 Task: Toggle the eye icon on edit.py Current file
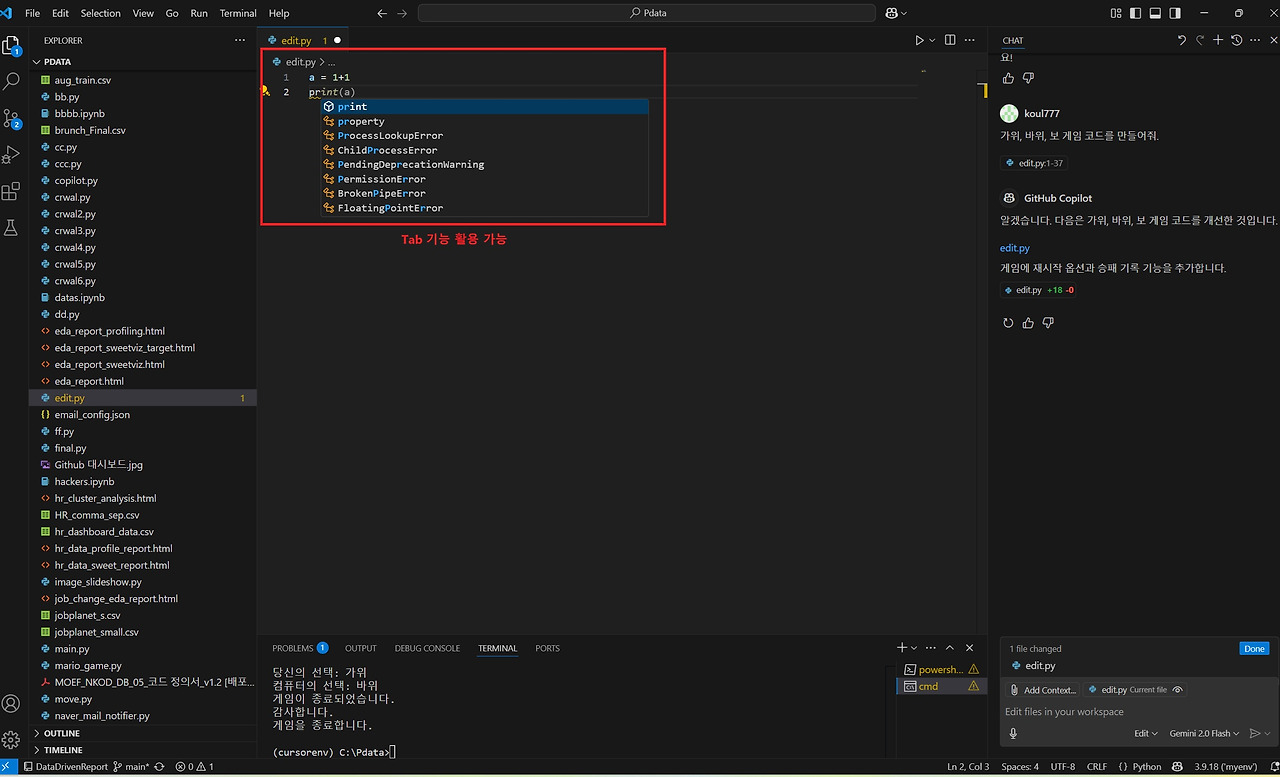tap(1178, 689)
